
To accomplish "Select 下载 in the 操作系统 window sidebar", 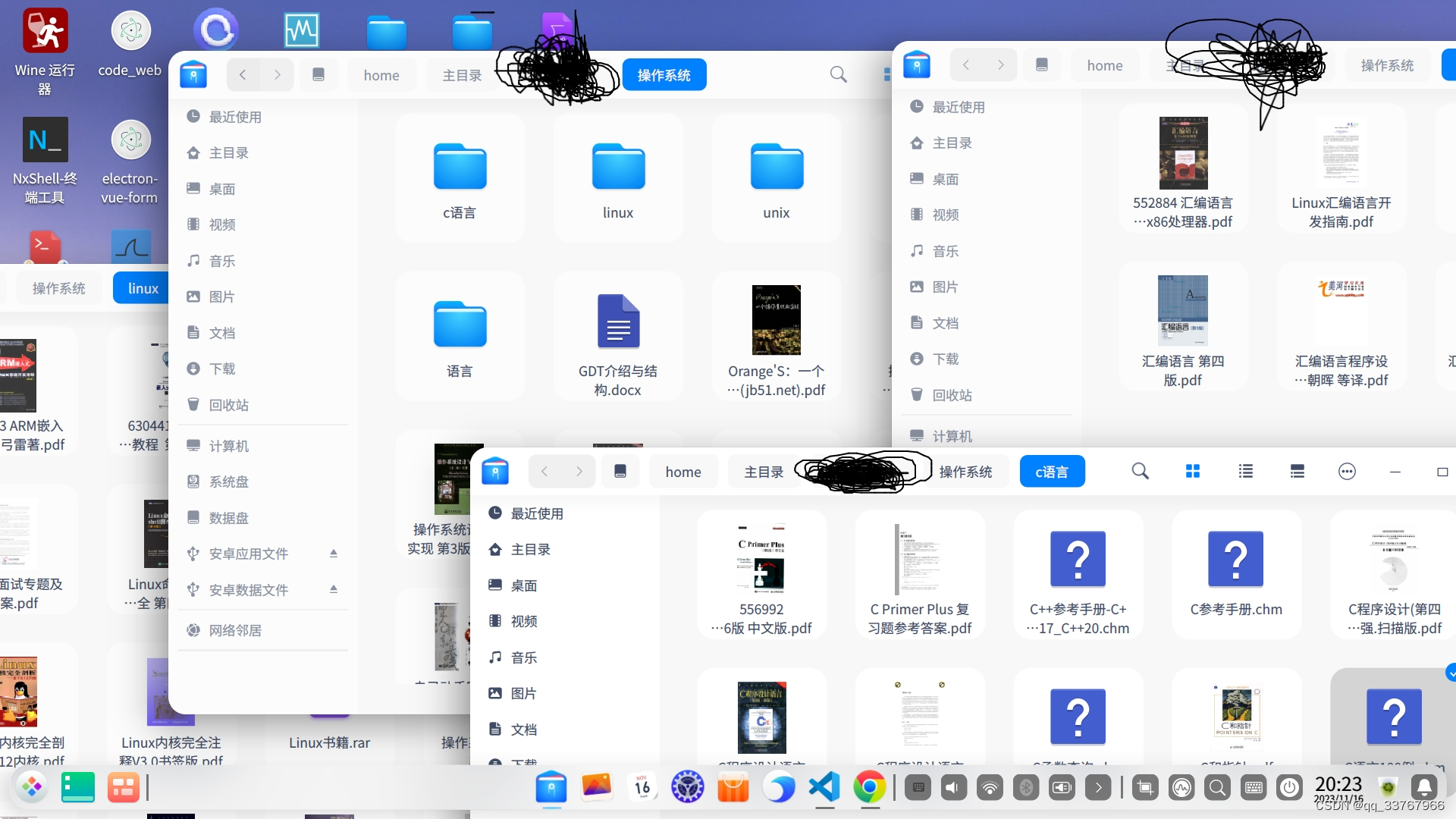I will (x=262, y=369).
